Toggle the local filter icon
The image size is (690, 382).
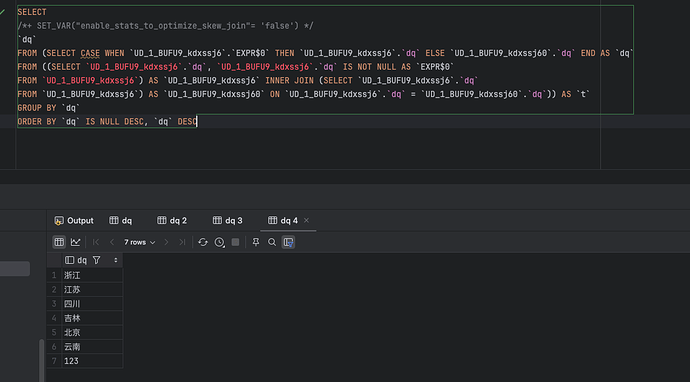coord(288,242)
